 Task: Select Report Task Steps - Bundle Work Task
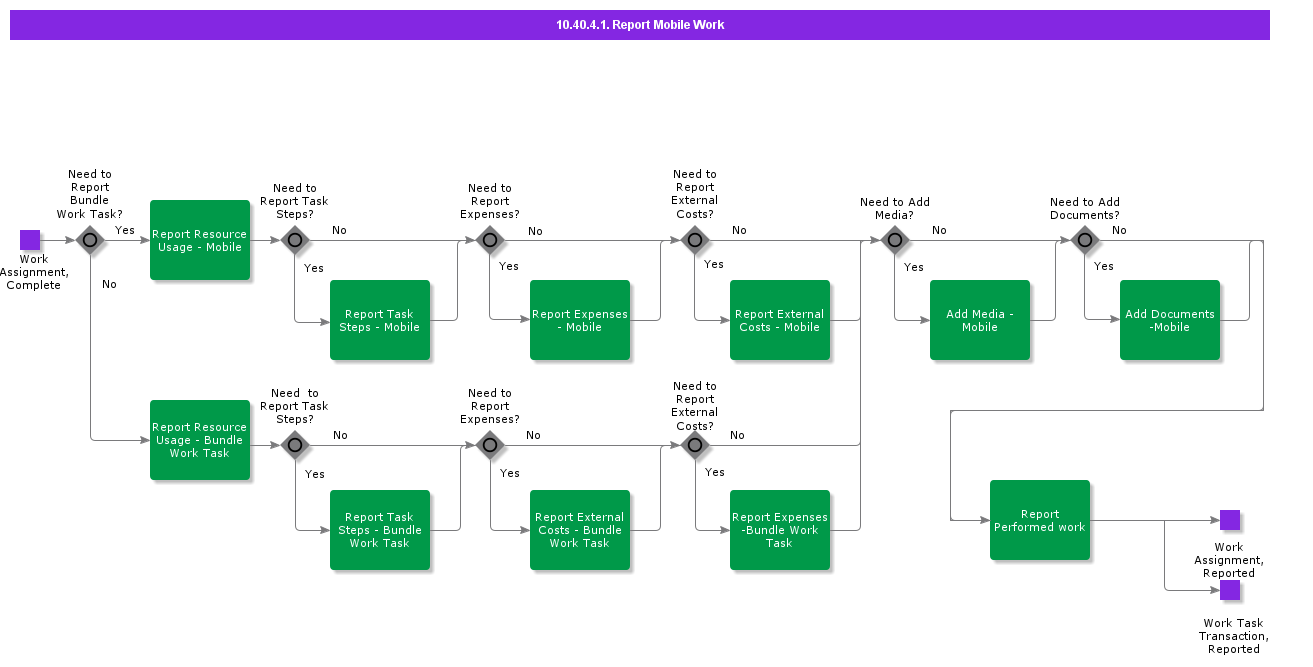(380, 530)
